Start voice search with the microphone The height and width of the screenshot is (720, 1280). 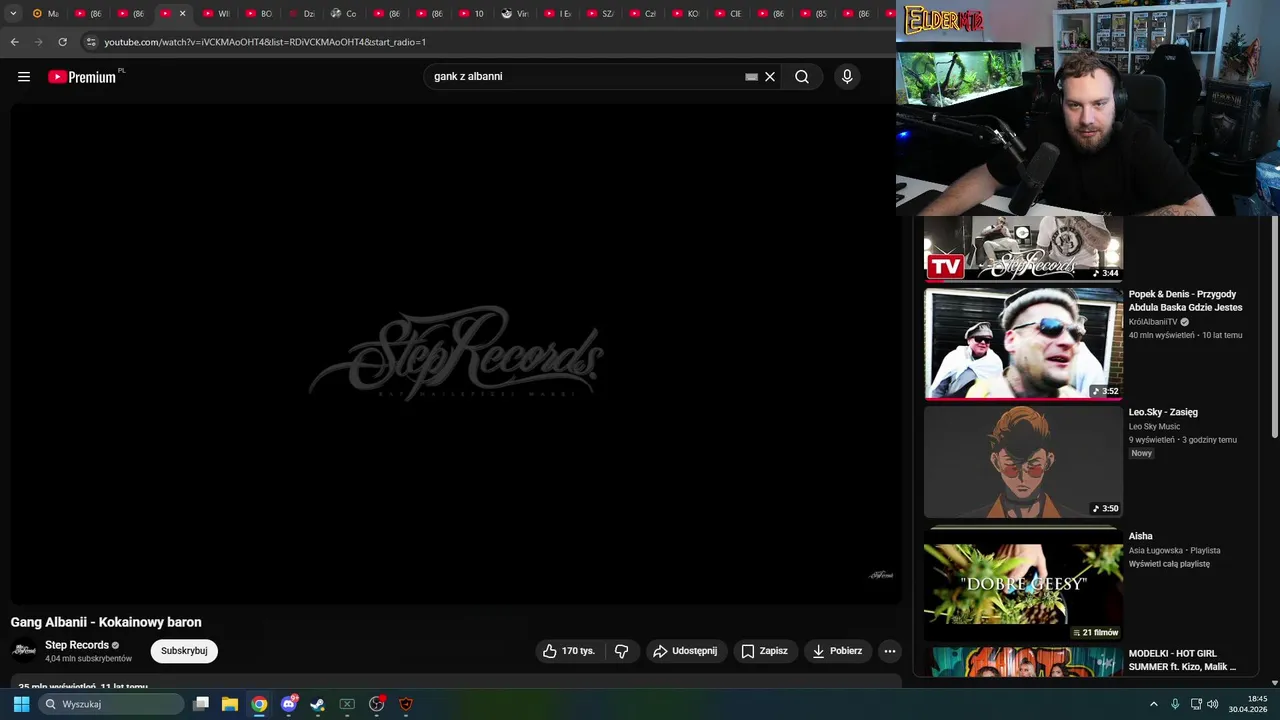pos(847,77)
